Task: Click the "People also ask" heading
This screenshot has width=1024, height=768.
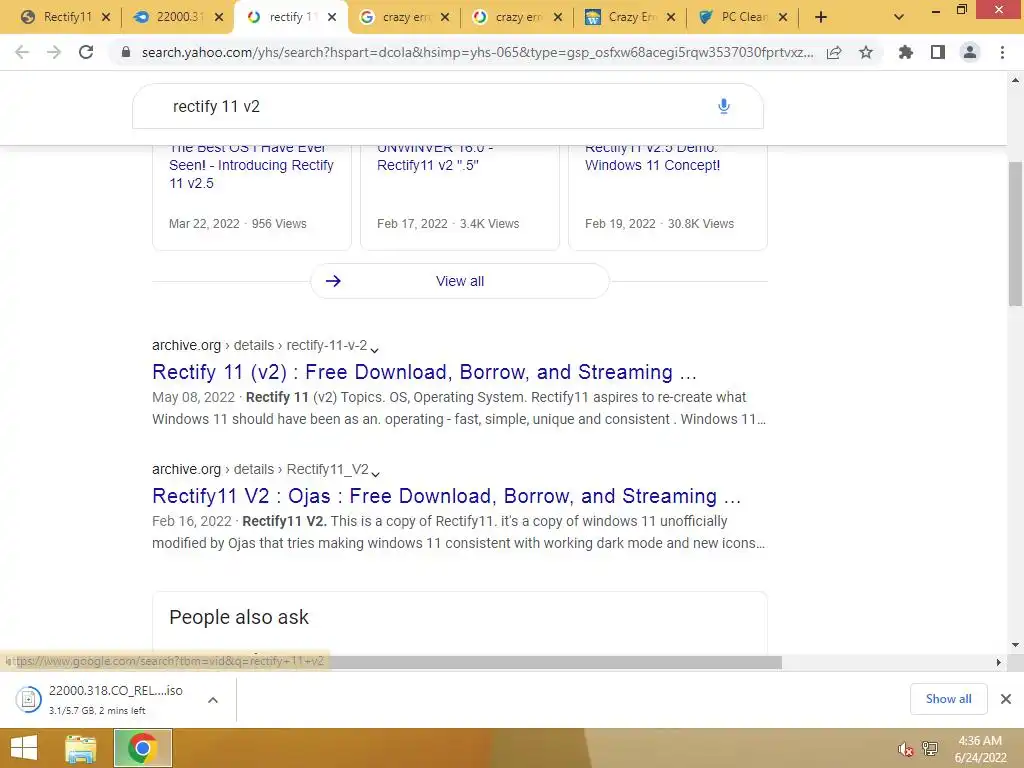Action: click(239, 617)
